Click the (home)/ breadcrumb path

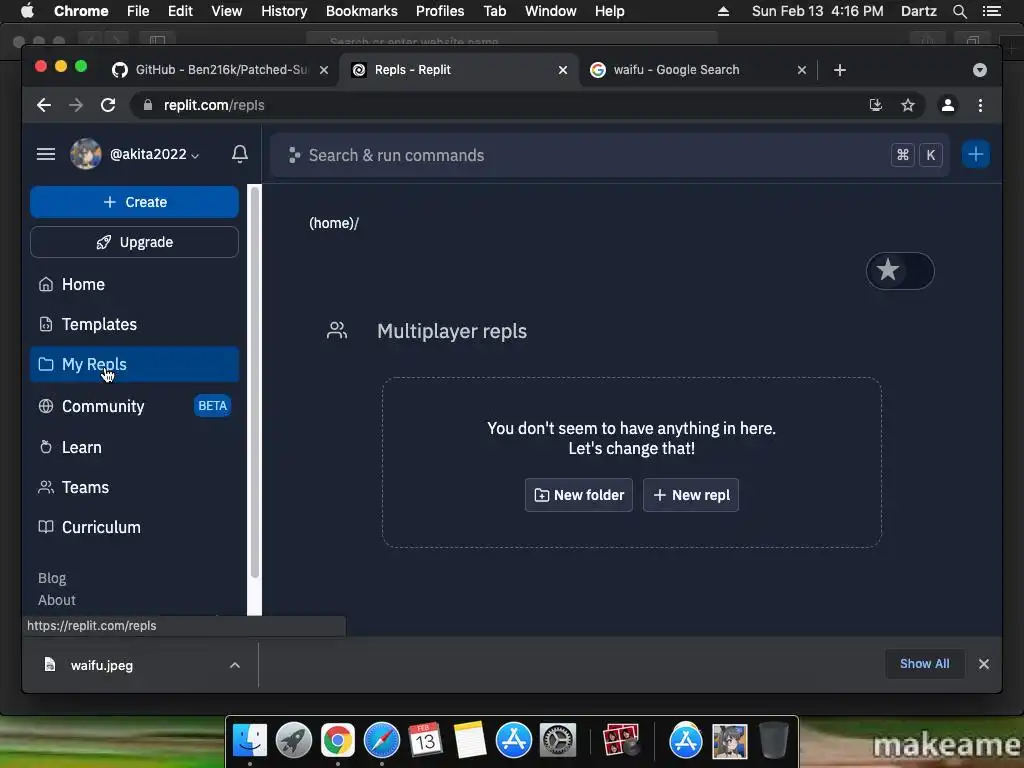[x=334, y=223]
